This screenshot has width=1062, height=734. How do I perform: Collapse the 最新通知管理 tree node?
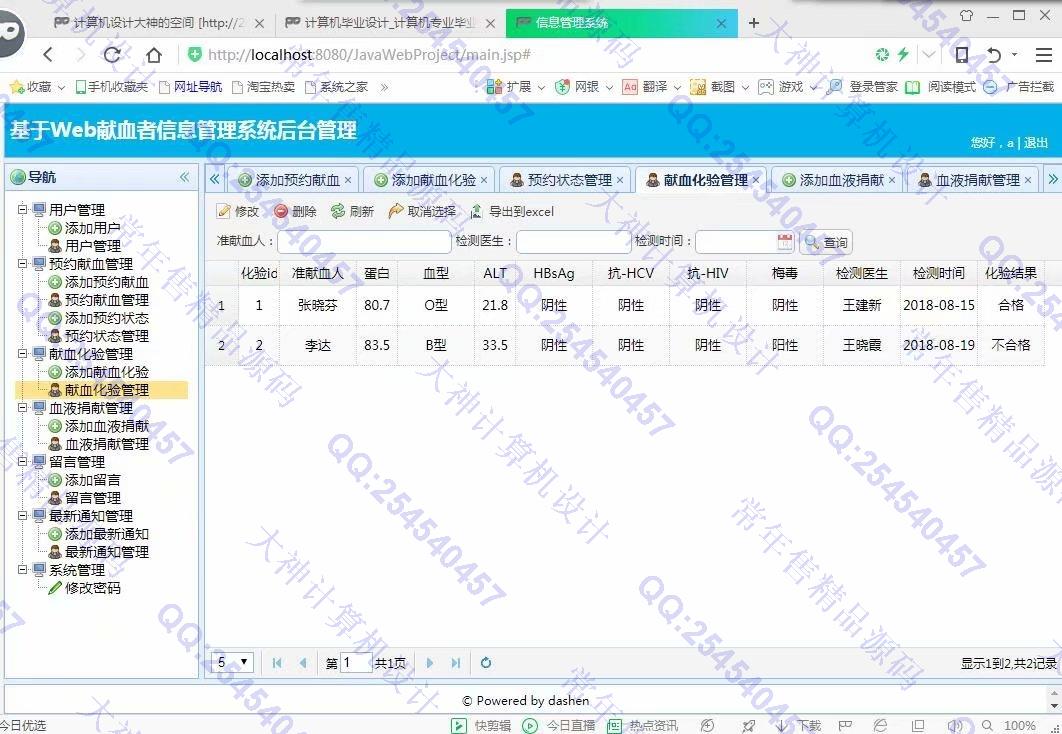(22, 515)
